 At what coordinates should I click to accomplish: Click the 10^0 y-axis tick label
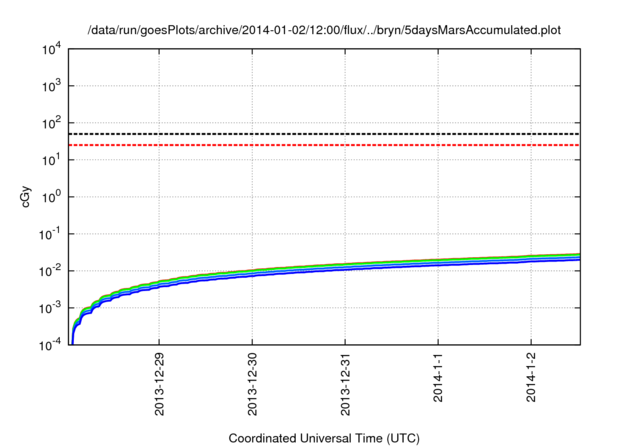[51, 197]
